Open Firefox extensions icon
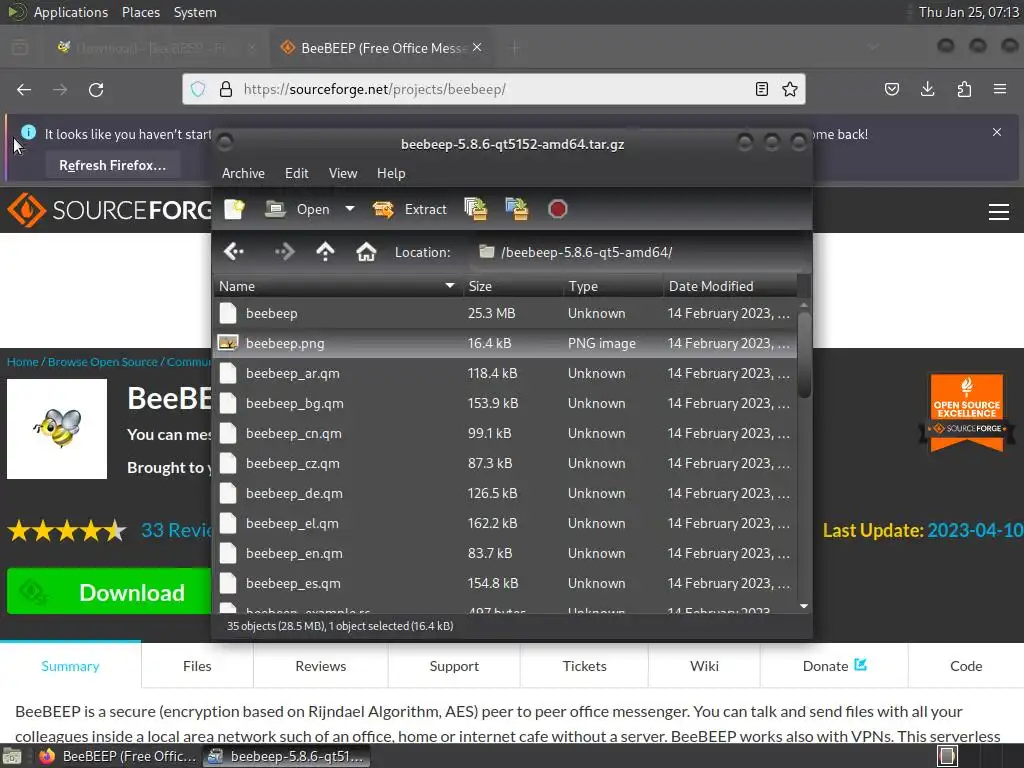The height and width of the screenshot is (768, 1024). (x=964, y=89)
